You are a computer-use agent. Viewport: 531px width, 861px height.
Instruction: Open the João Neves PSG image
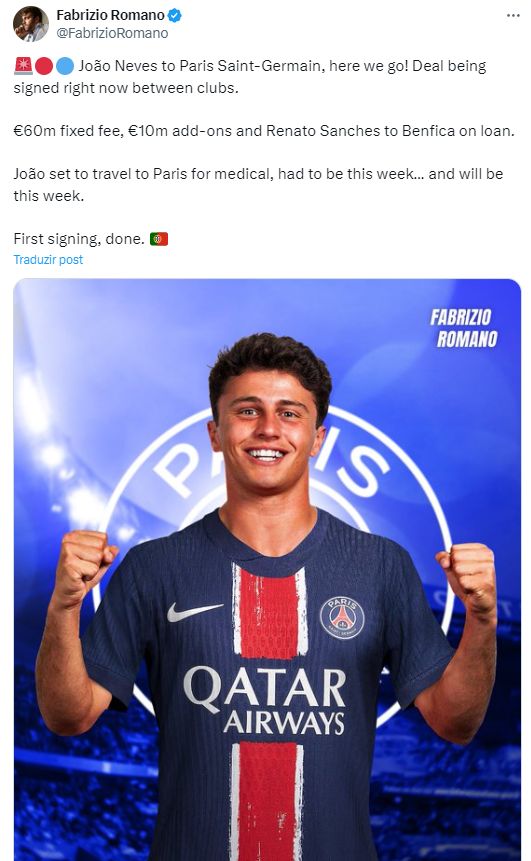267,569
